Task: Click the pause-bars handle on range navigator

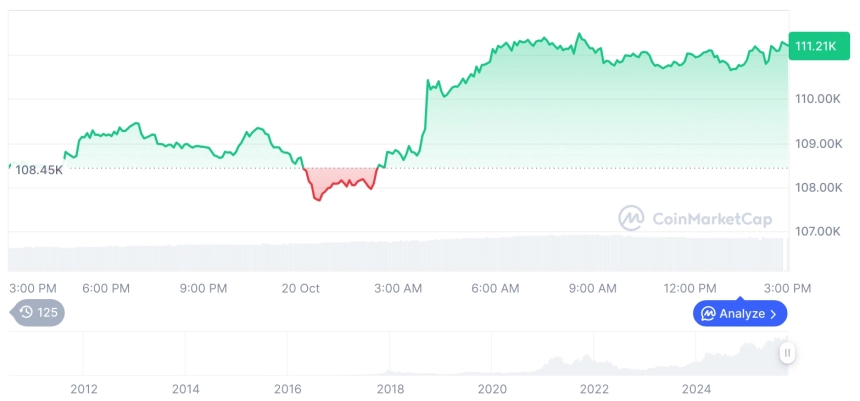Action: pos(787,352)
